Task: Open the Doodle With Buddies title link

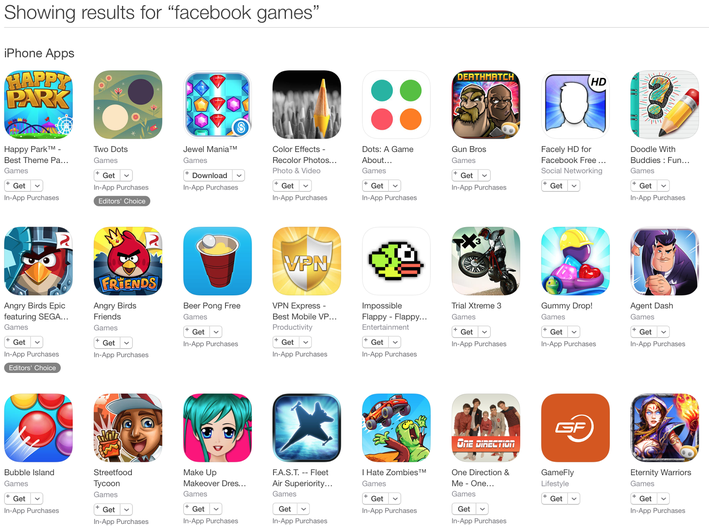Action: (x=660, y=155)
